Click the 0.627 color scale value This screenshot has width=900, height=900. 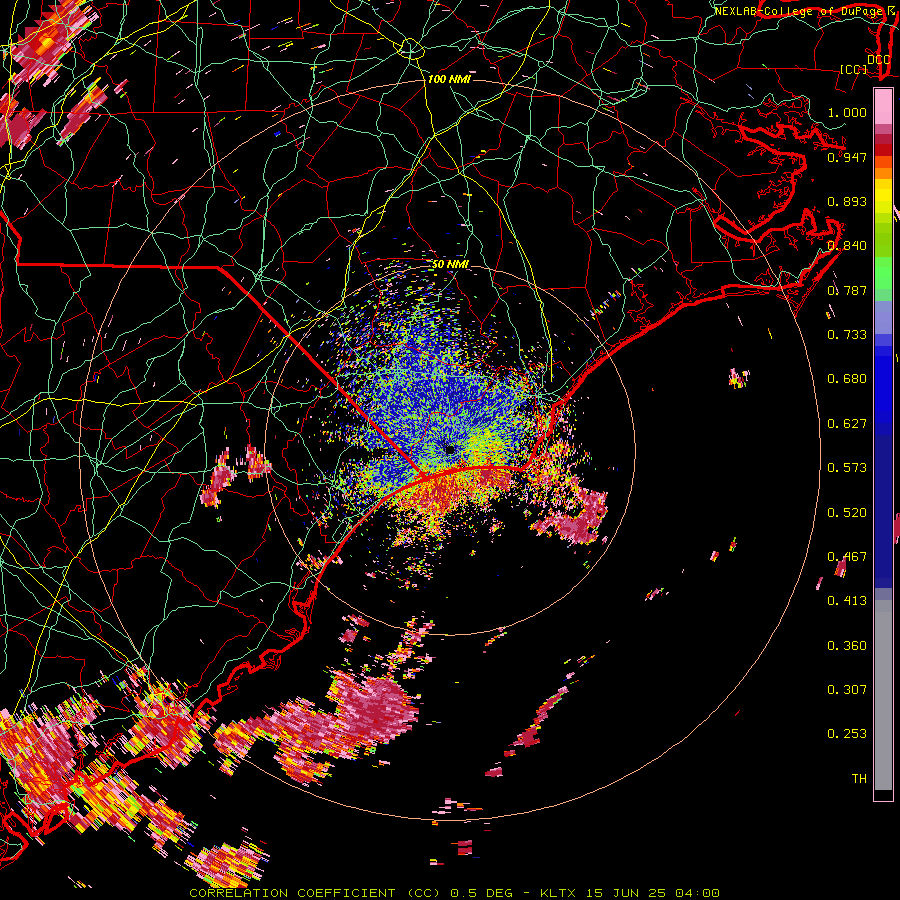847,424
